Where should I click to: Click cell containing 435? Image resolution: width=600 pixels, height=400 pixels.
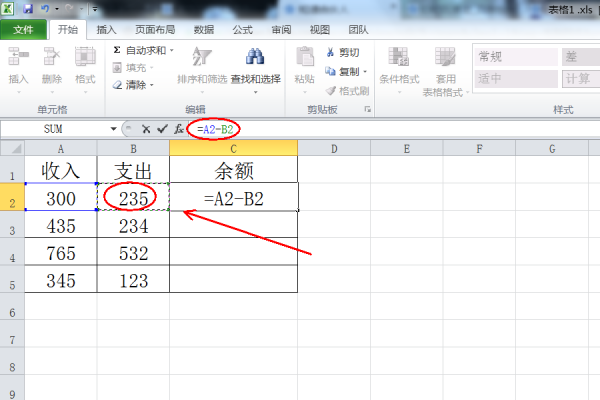pos(61,225)
